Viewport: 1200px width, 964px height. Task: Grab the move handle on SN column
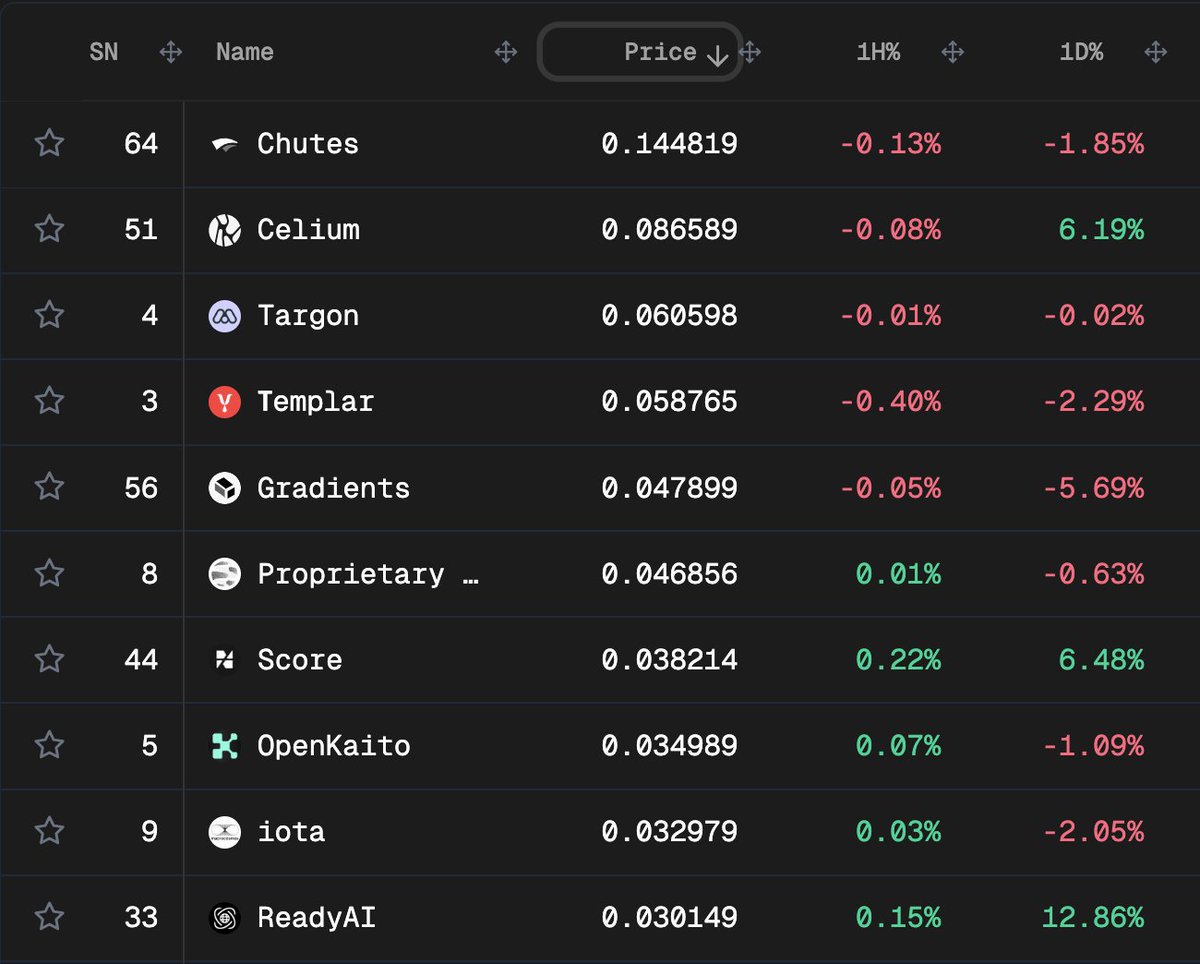(x=171, y=52)
